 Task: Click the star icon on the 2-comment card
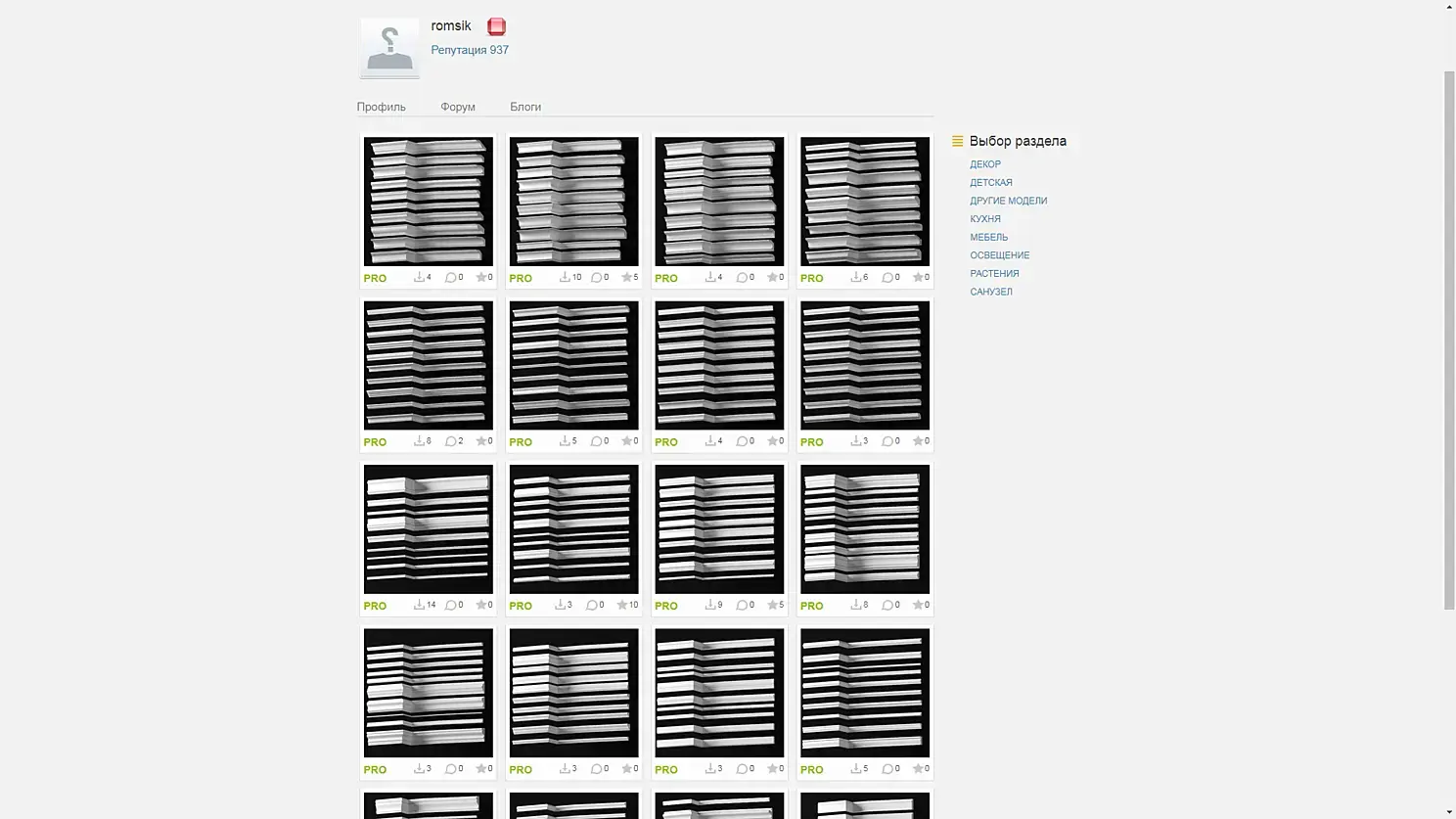click(480, 441)
